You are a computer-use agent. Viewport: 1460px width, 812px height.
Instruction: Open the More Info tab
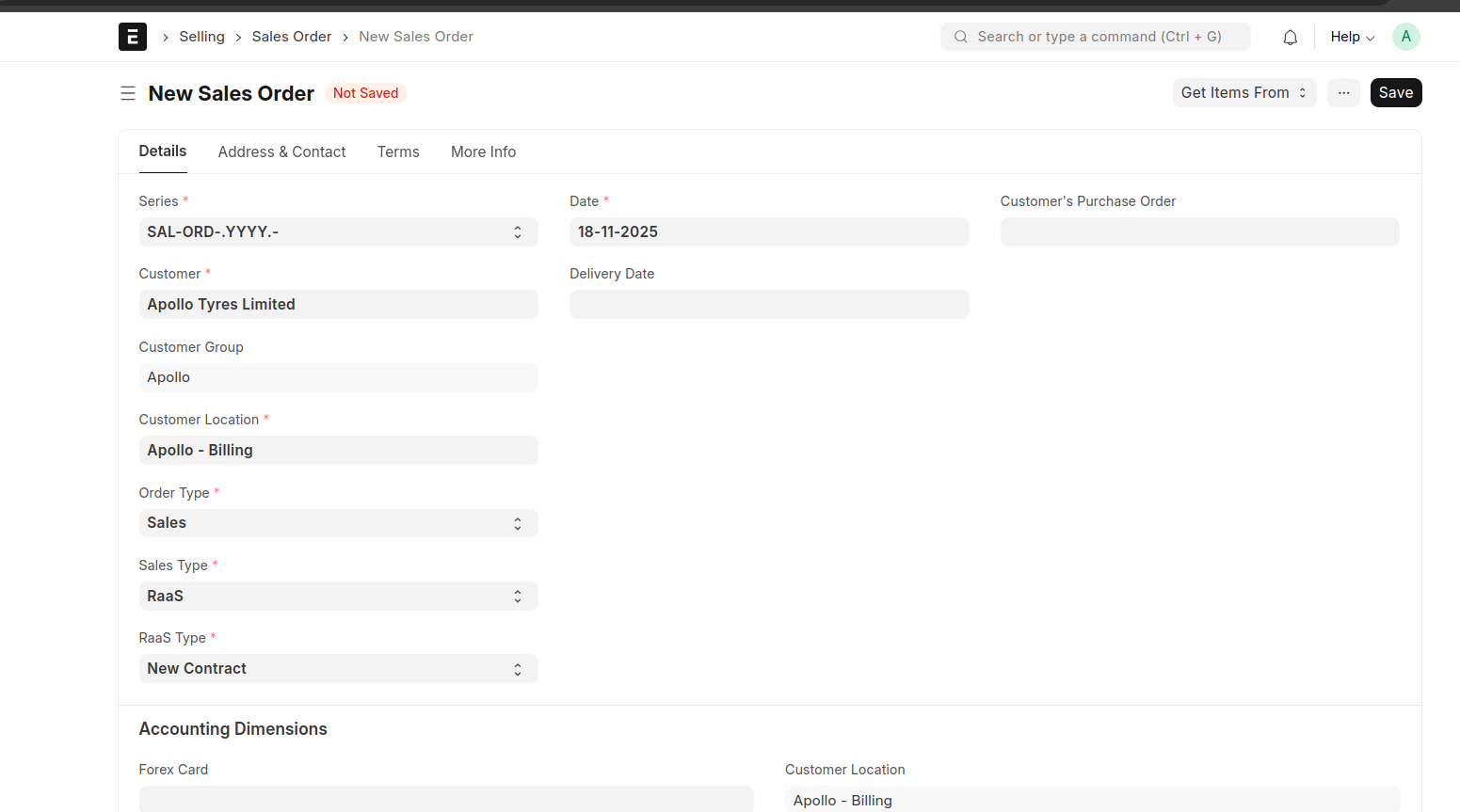click(x=483, y=152)
